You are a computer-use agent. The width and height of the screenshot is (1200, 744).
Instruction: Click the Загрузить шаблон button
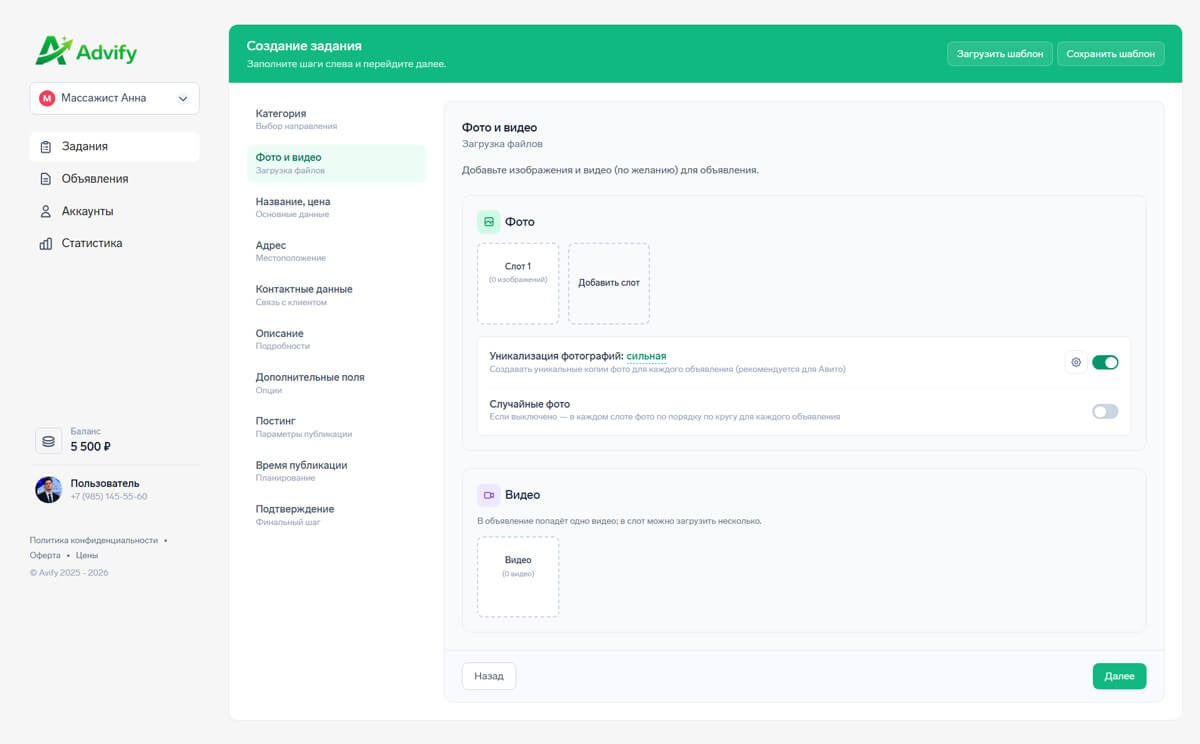[1000, 54]
